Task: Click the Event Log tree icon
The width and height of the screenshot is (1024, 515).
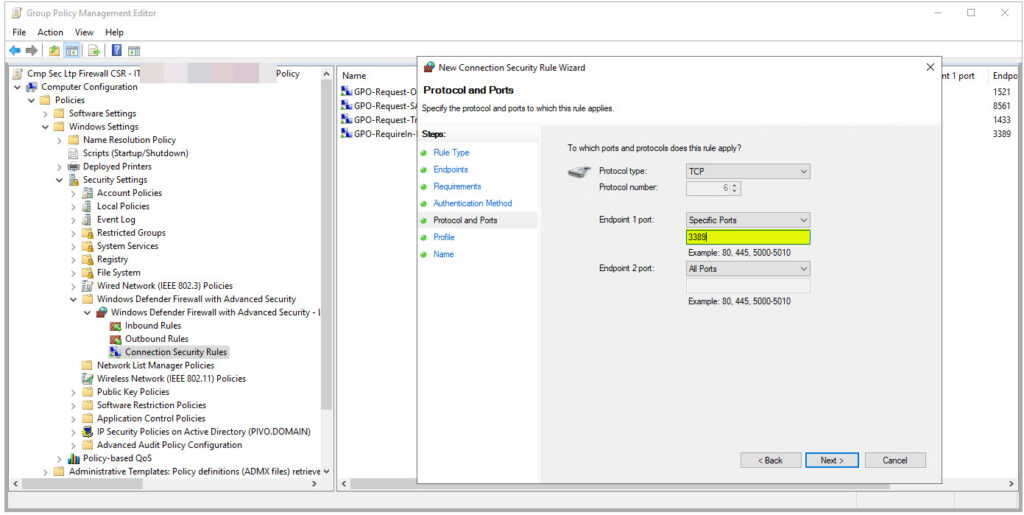Action: pyautogui.click(x=88, y=219)
